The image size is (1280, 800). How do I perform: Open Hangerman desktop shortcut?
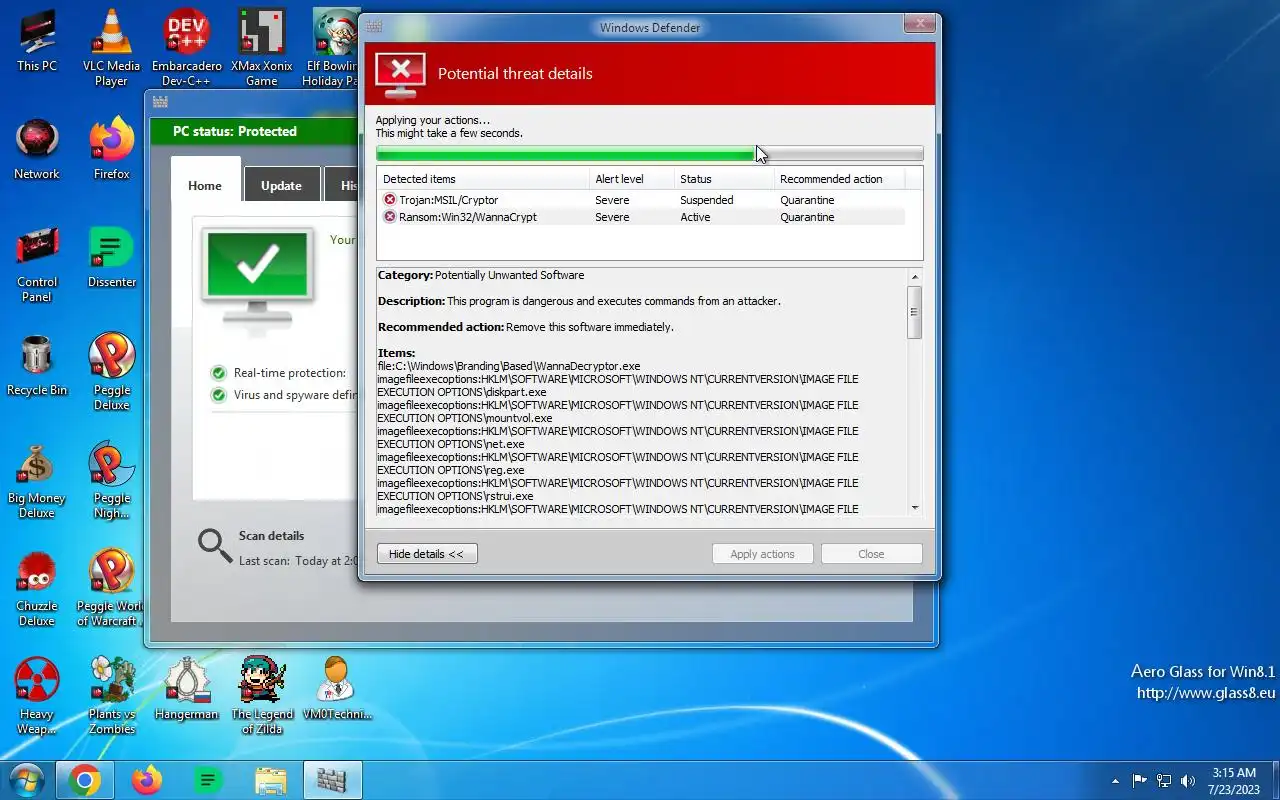[x=187, y=688]
